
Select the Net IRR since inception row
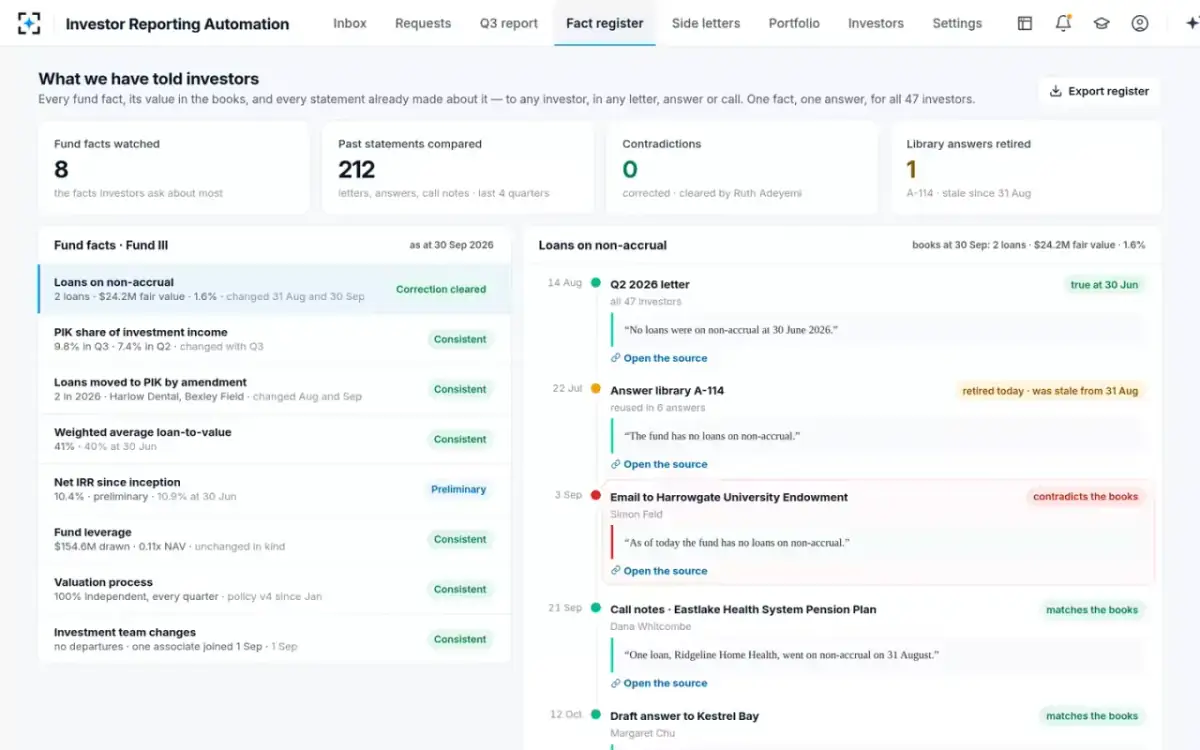pyautogui.click(x=274, y=489)
